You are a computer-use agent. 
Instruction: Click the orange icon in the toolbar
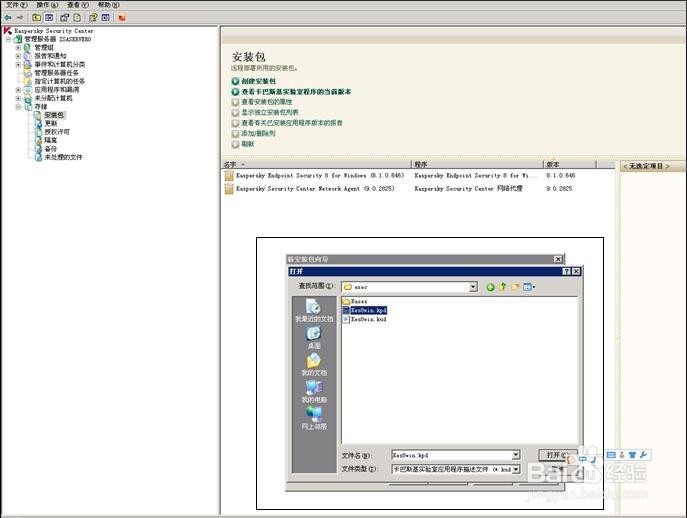(x=122, y=18)
